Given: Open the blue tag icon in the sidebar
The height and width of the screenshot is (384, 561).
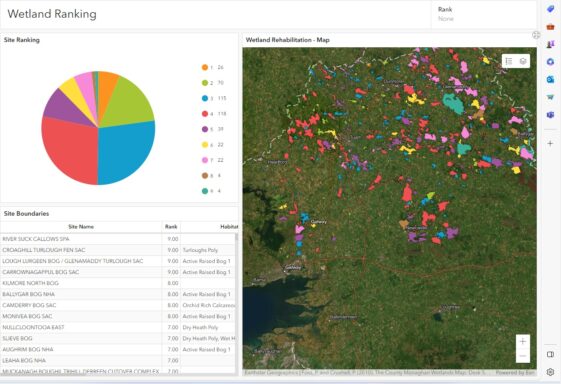Looking at the screenshot, I should click(550, 9).
